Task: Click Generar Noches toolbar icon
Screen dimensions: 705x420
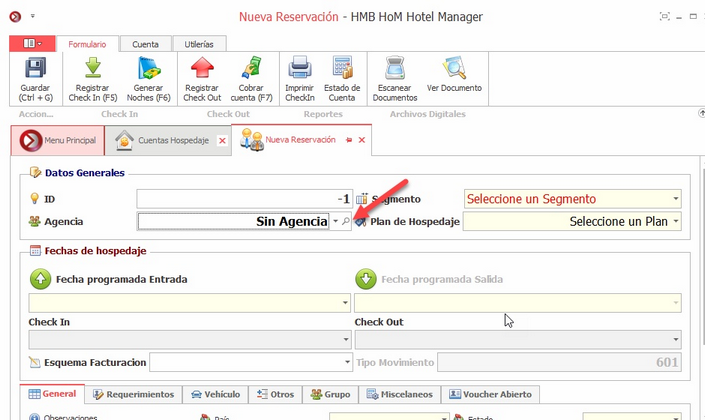Action: pyautogui.click(x=147, y=69)
